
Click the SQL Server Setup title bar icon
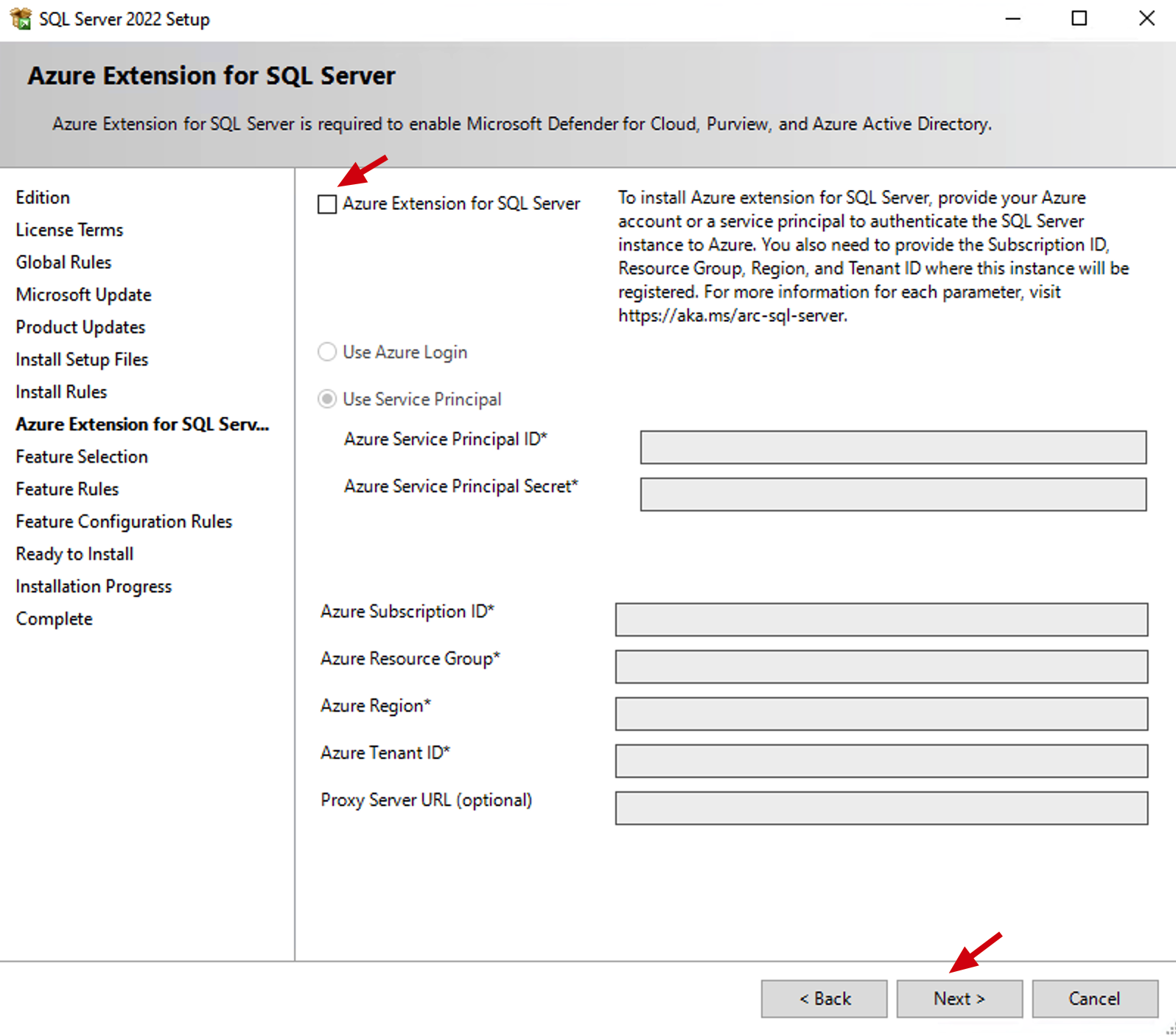click(21, 18)
